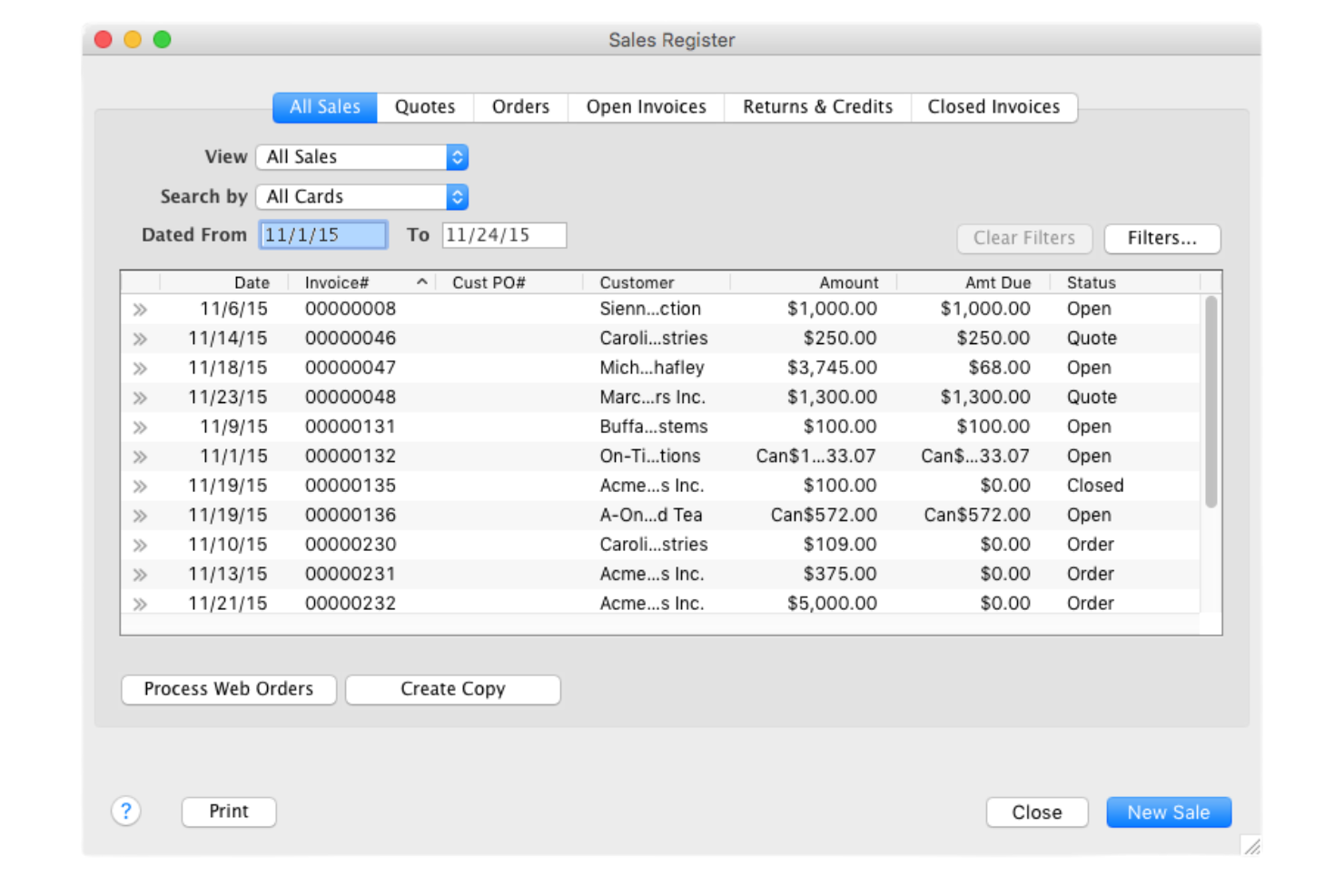Select the Mich...hafley customer cell
Image resolution: width=1344 pixels, height=896 pixels.
tap(652, 368)
